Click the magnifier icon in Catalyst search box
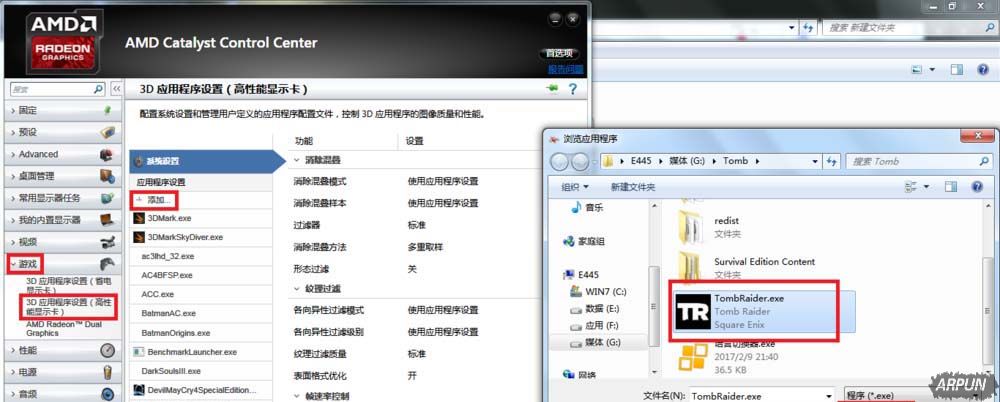This screenshot has height=402, width=1000. coord(98,89)
